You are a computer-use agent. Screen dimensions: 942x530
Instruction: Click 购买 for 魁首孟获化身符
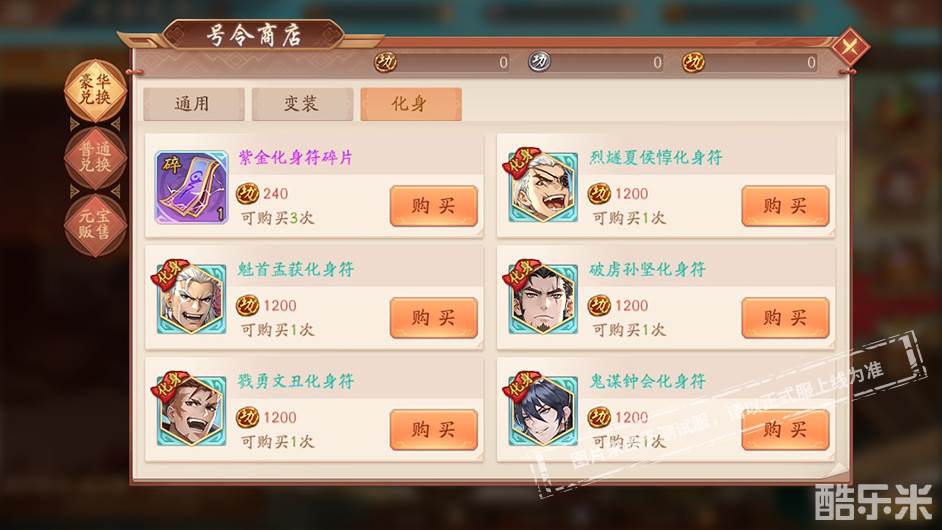(x=434, y=318)
